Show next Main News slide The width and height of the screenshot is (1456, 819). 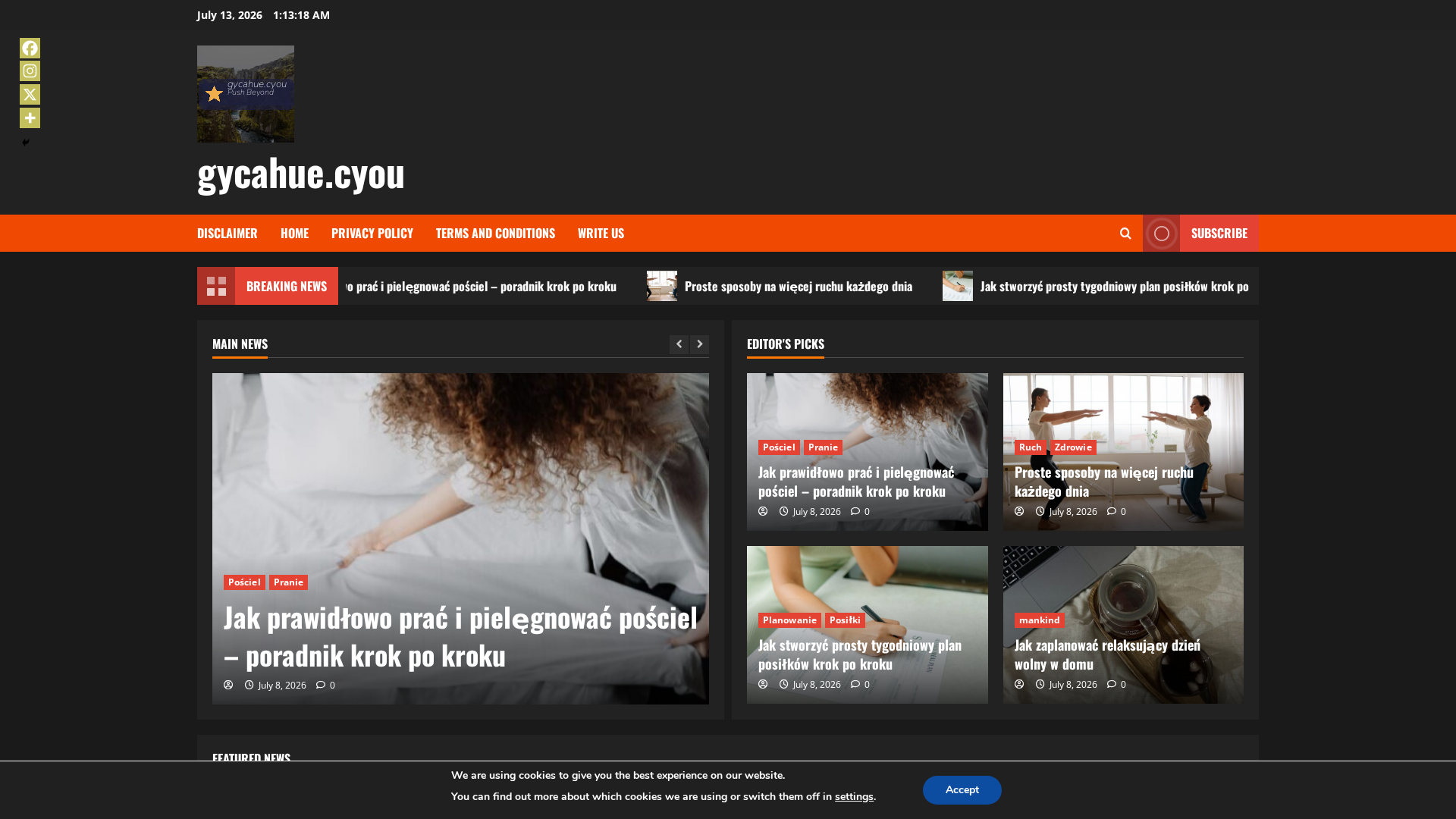699,344
